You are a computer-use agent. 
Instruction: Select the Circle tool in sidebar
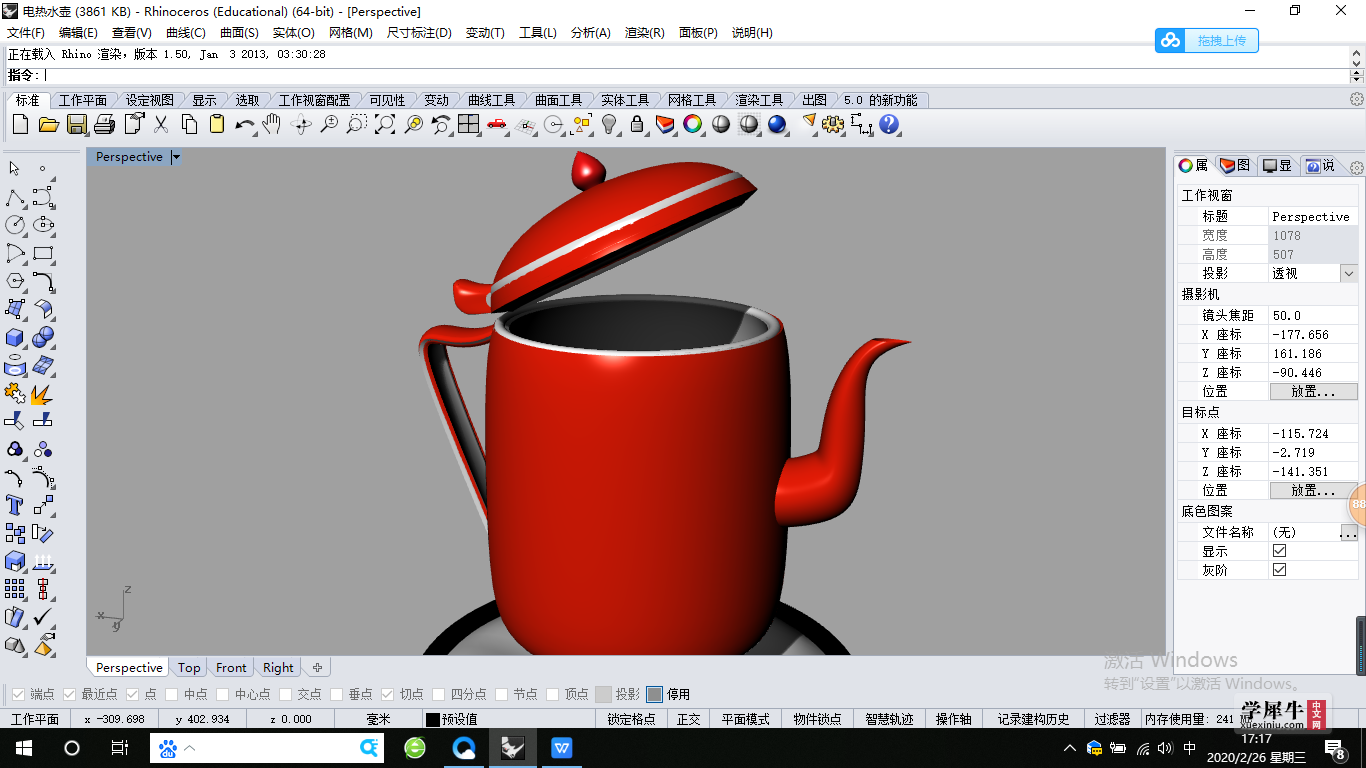coord(15,225)
